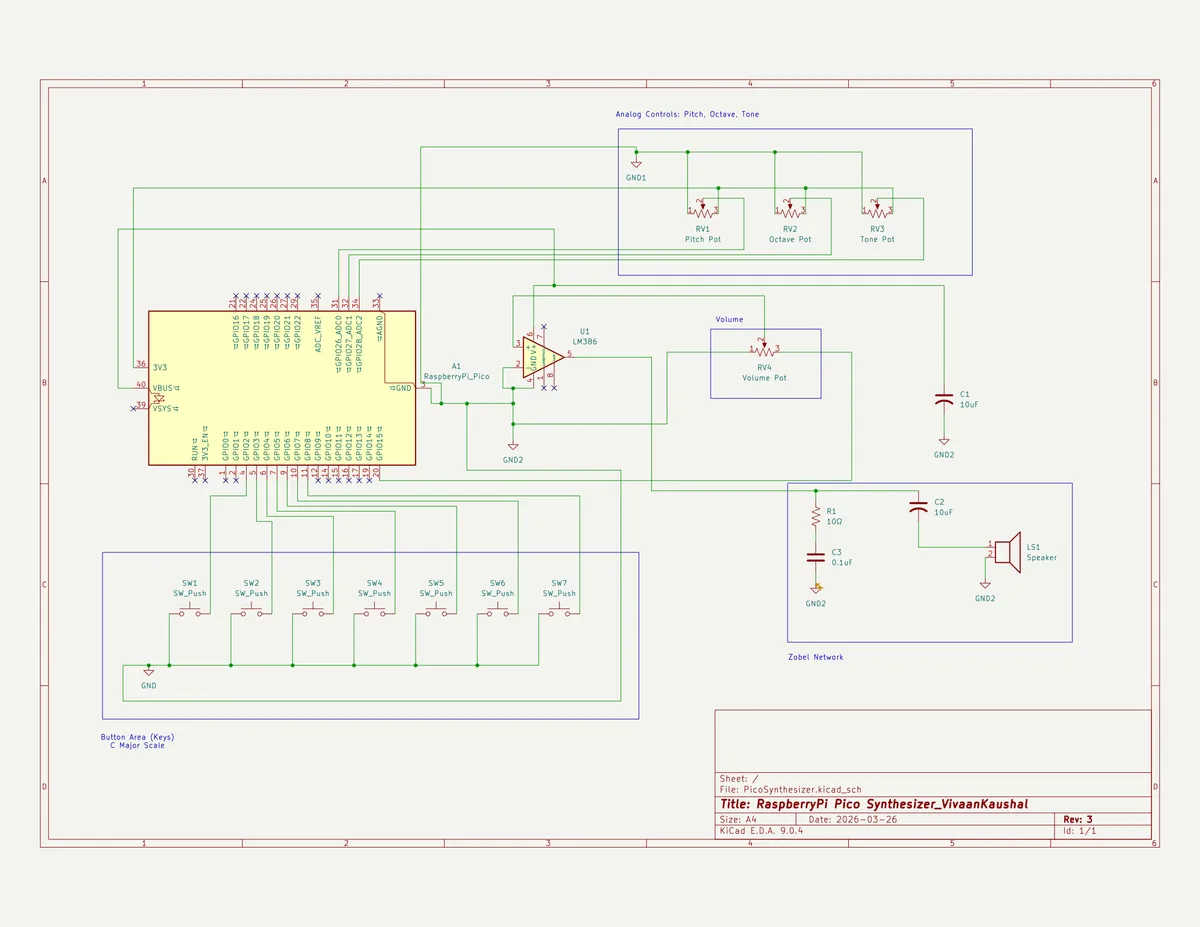This screenshot has height=927, width=1200.
Task: Click the 'Pitch Pot' label
Action: pos(703,239)
